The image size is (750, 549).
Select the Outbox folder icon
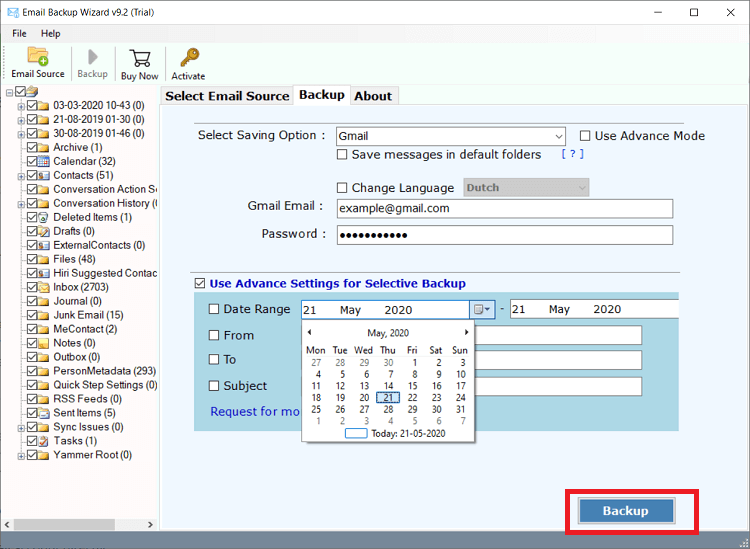coord(44,357)
